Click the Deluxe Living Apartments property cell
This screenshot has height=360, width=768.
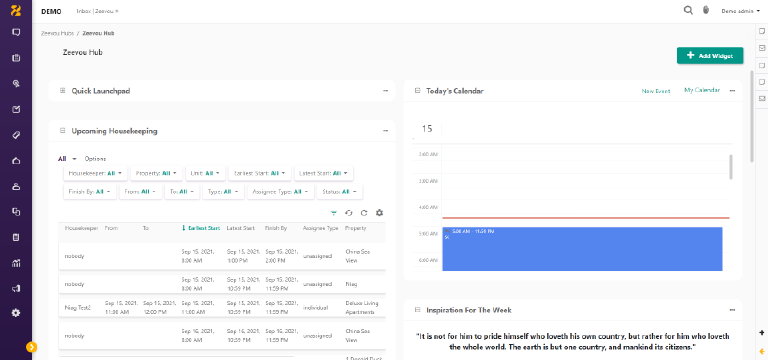pyautogui.click(x=361, y=308)
